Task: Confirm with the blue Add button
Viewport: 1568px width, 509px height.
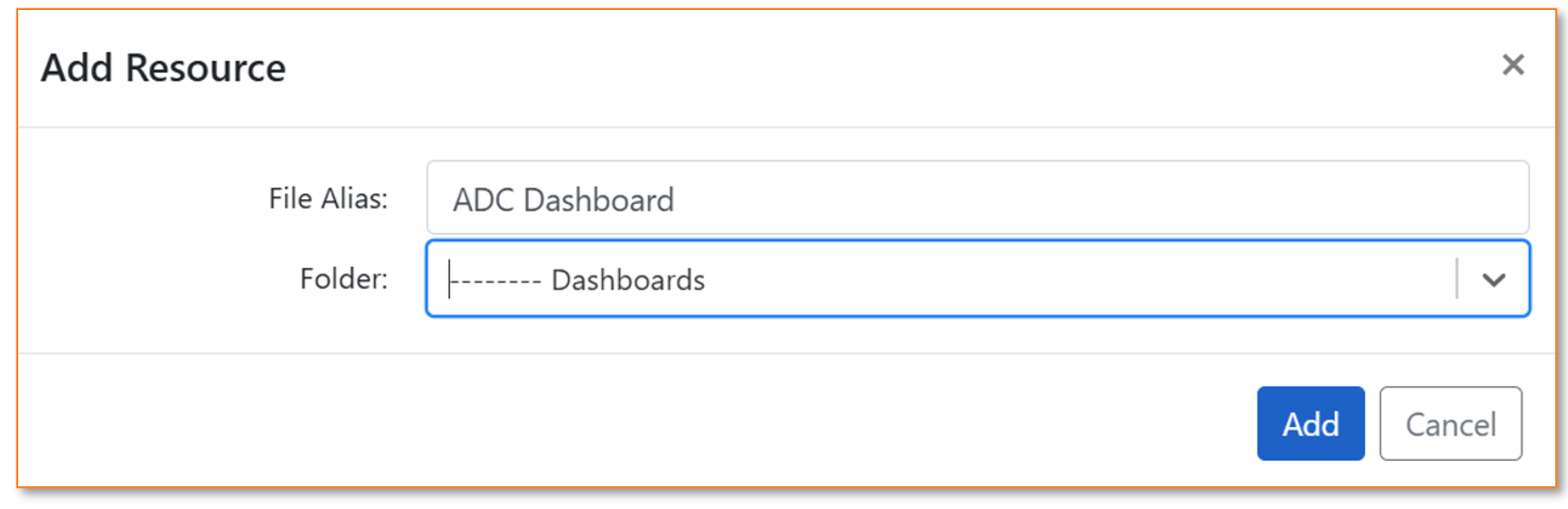Action: pos(1310,423)
